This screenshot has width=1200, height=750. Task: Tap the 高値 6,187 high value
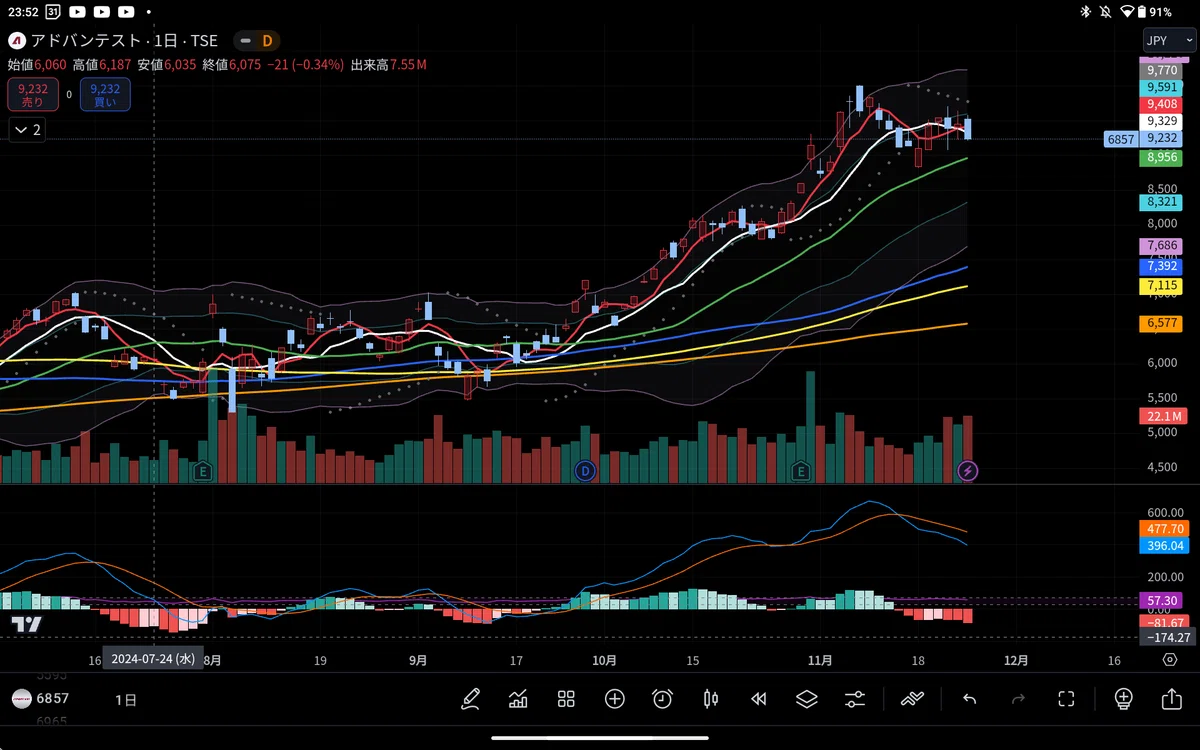(102, 65)
